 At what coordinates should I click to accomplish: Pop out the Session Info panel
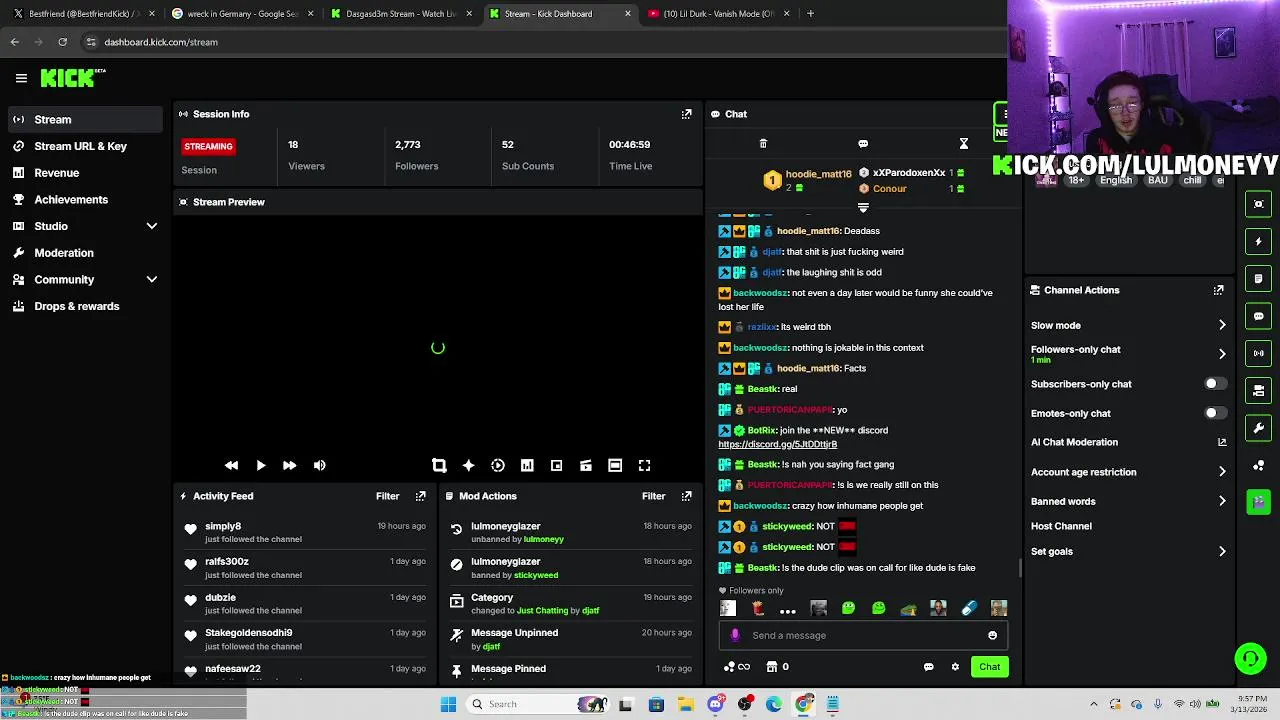click(x=686, y=114)
